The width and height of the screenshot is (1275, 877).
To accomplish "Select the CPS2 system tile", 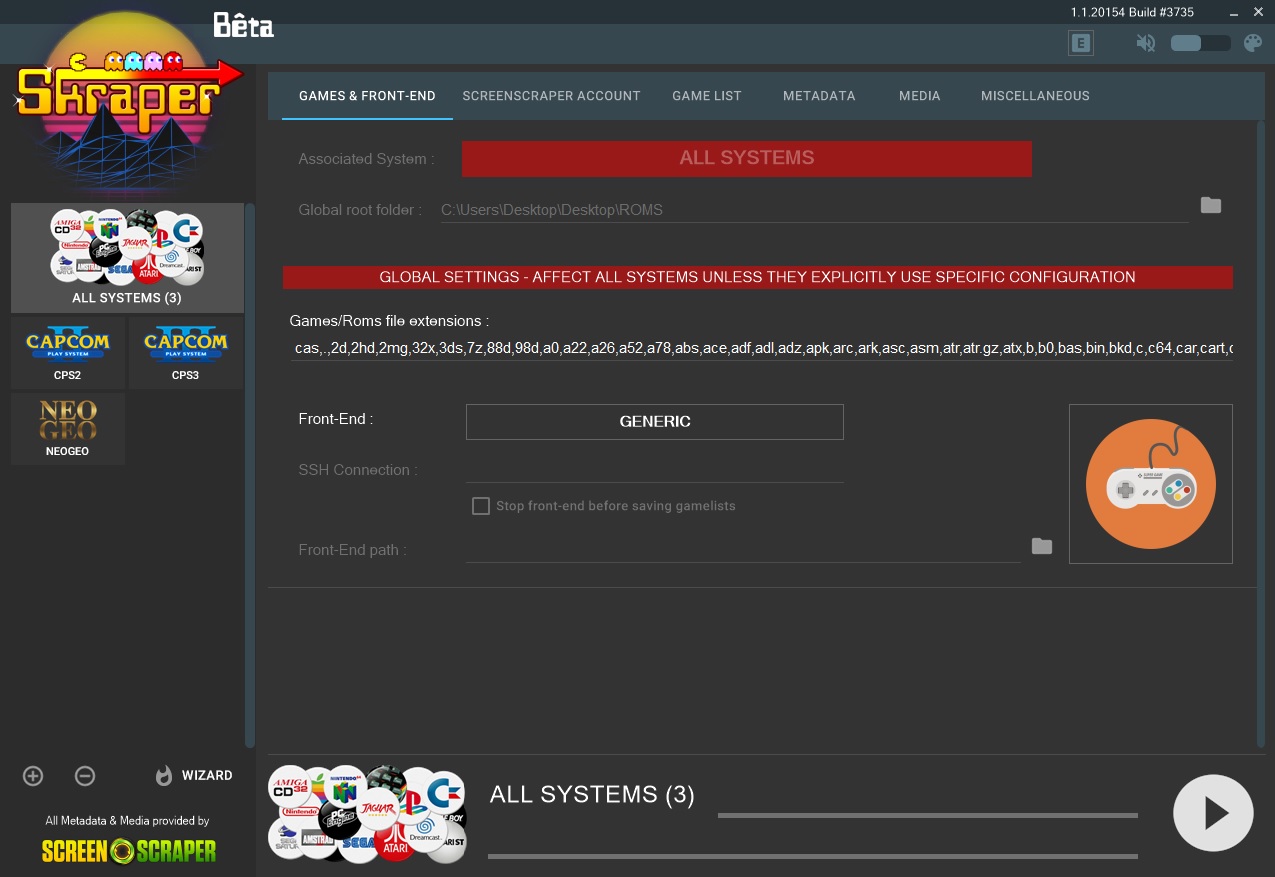I will [68, 352].
